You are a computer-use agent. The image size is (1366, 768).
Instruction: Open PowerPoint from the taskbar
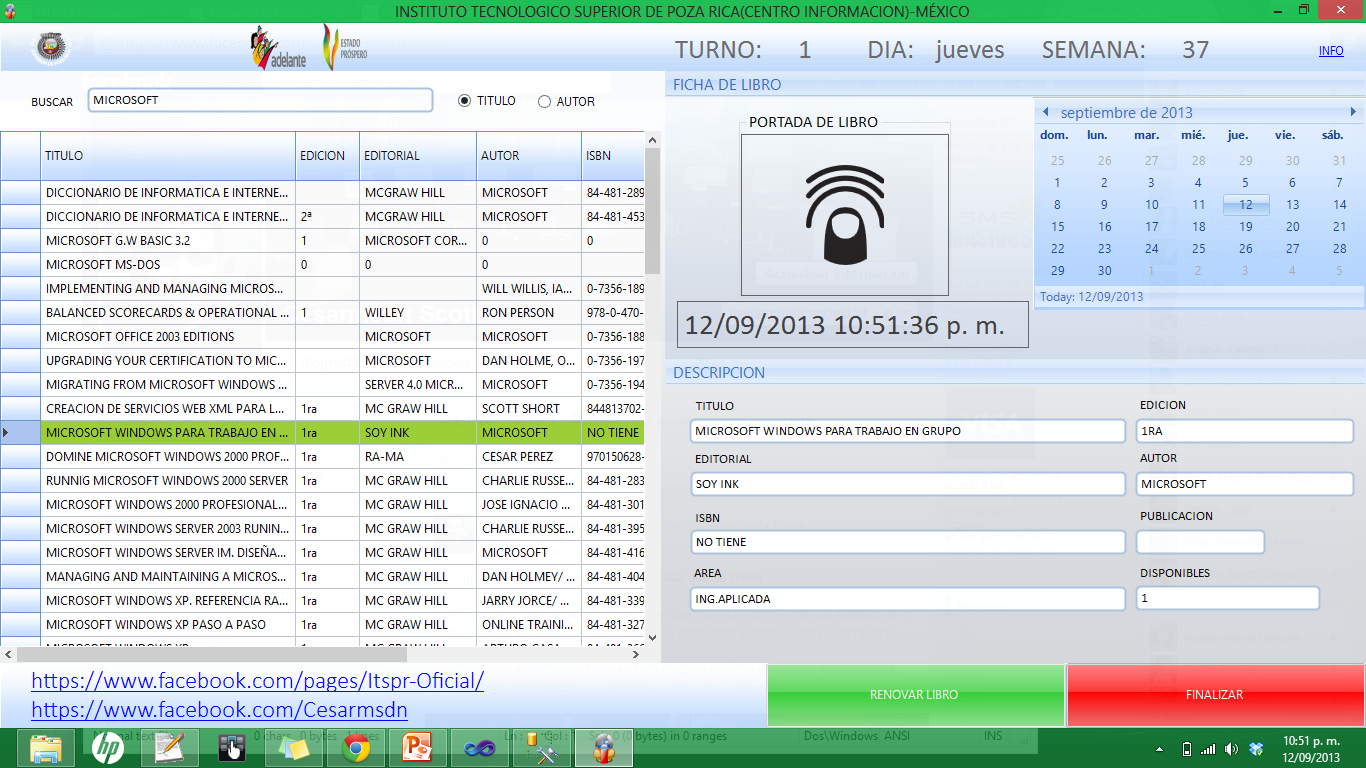point(416,748)
